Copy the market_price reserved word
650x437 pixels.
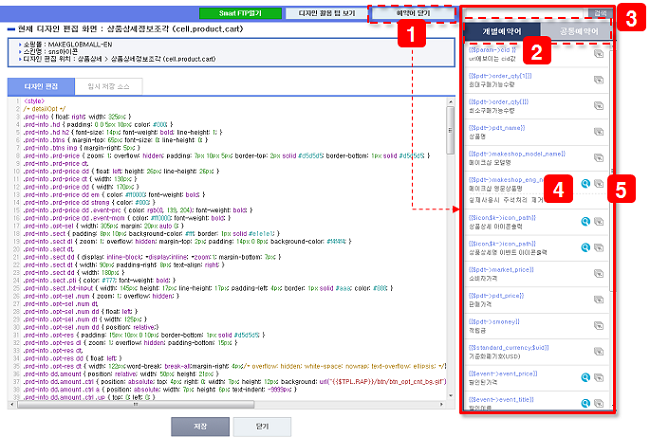tap(599, 274)
